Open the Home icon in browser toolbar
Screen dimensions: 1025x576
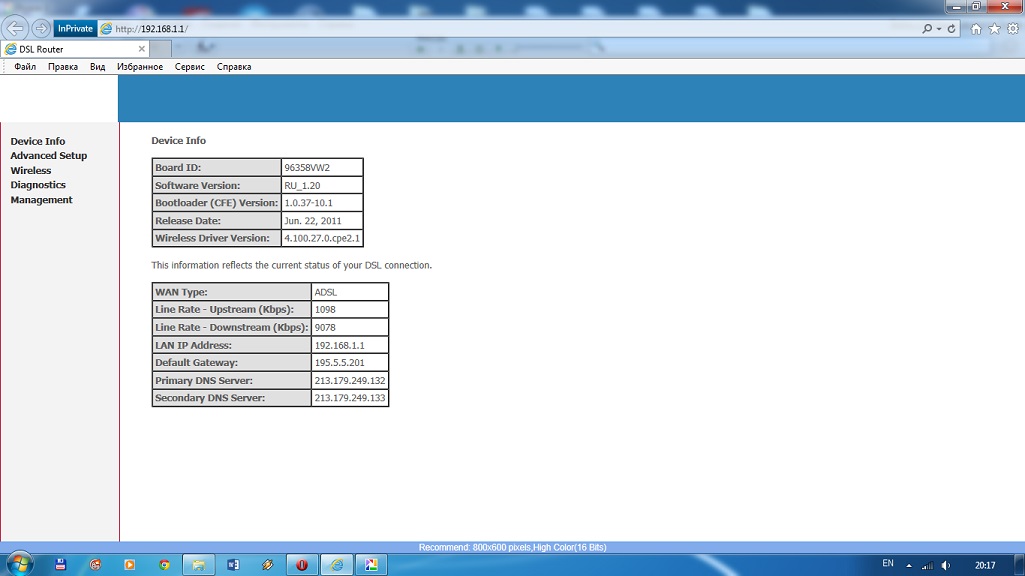[976, 29]
